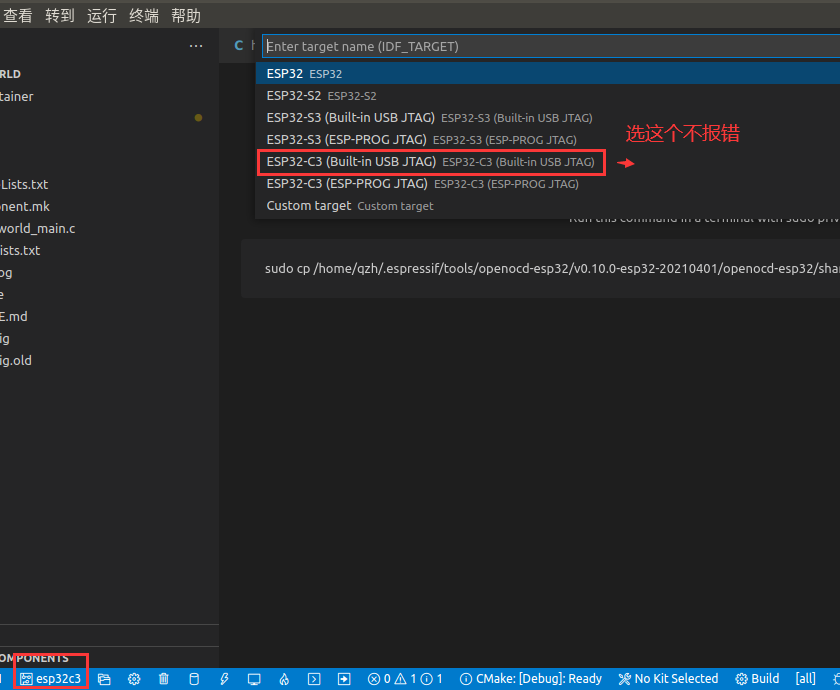840x690 pixels.
Task: Select ESP32-S2 target option
Action: click(x=548, y=95)
